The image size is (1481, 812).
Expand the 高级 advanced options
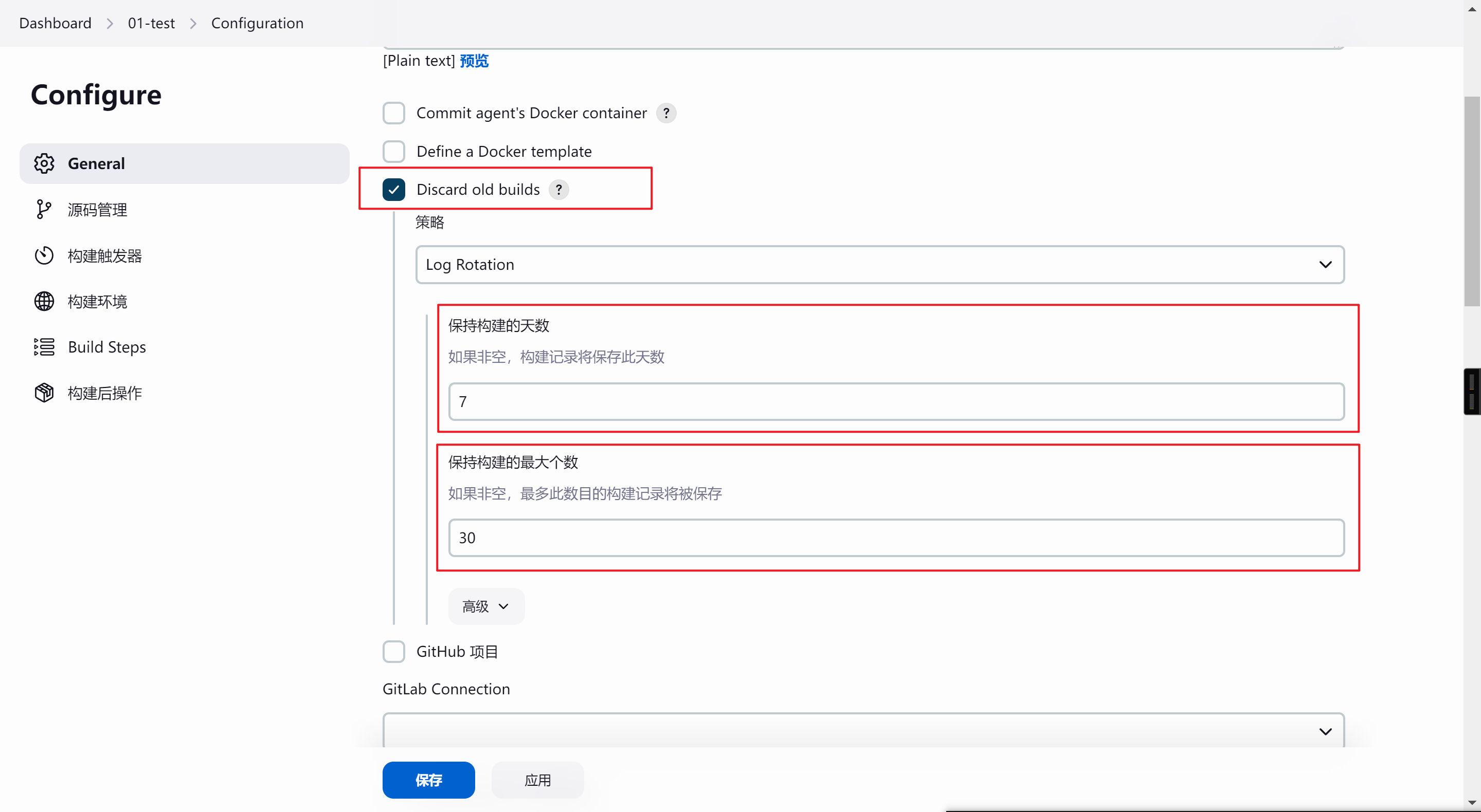click(486, 606)
